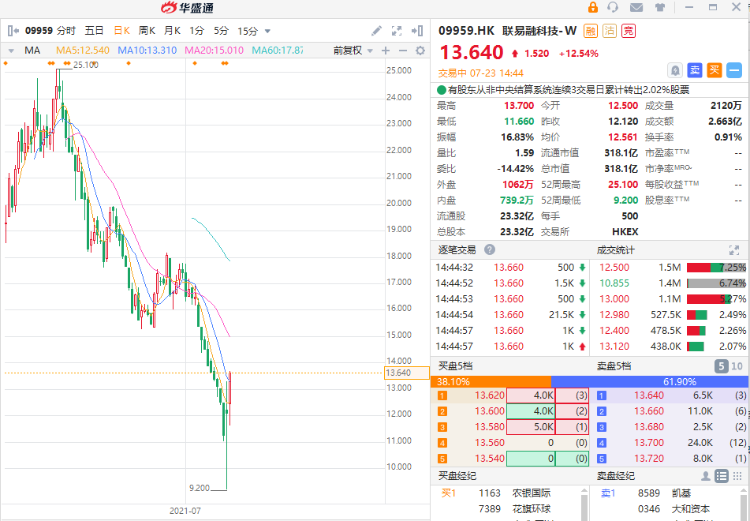Click the orange lock icon in title bar

click(593, 7)
